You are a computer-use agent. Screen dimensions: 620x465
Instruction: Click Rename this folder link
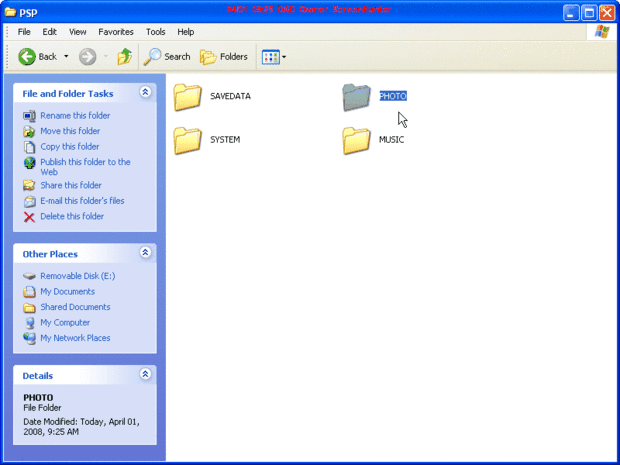coord(75,115)
